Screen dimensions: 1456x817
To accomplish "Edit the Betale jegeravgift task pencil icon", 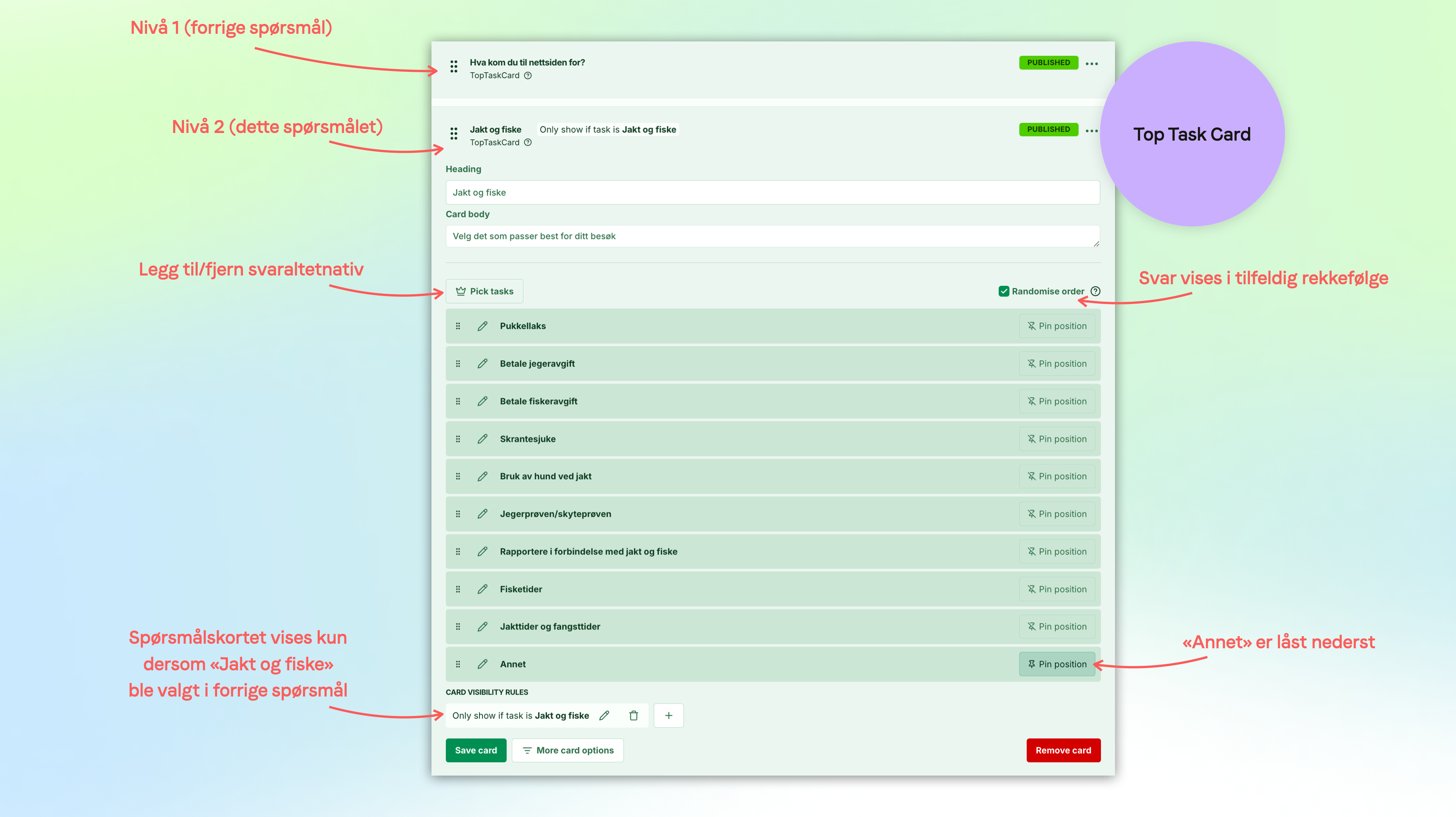I will click(482, 363).
